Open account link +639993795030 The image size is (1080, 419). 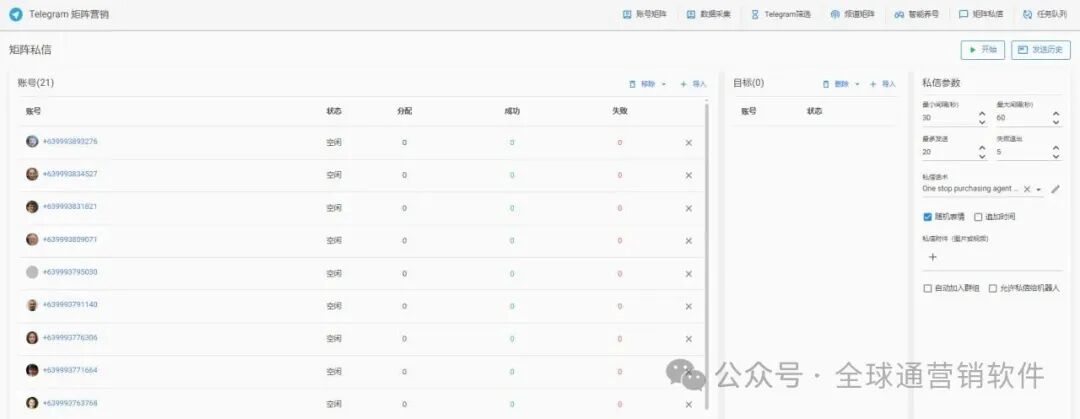coord(70,272)
